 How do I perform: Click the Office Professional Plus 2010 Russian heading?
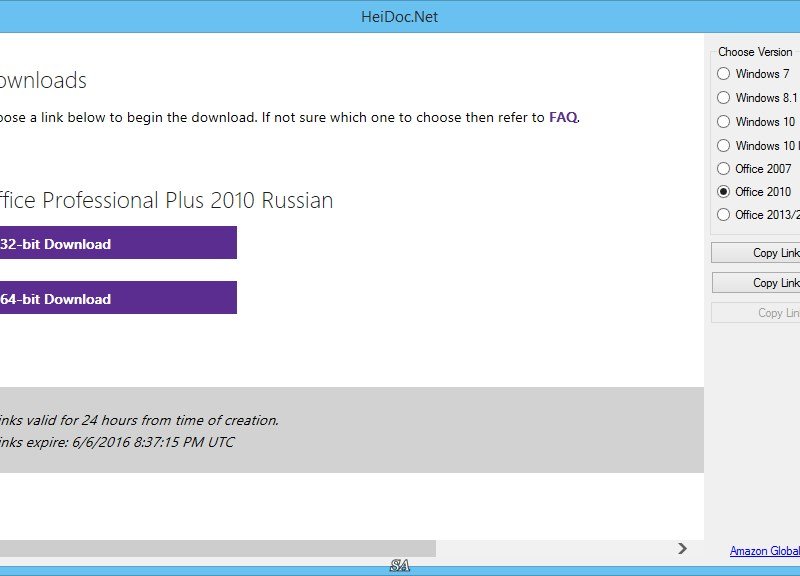pyautogui.click(x=166, y=200)
